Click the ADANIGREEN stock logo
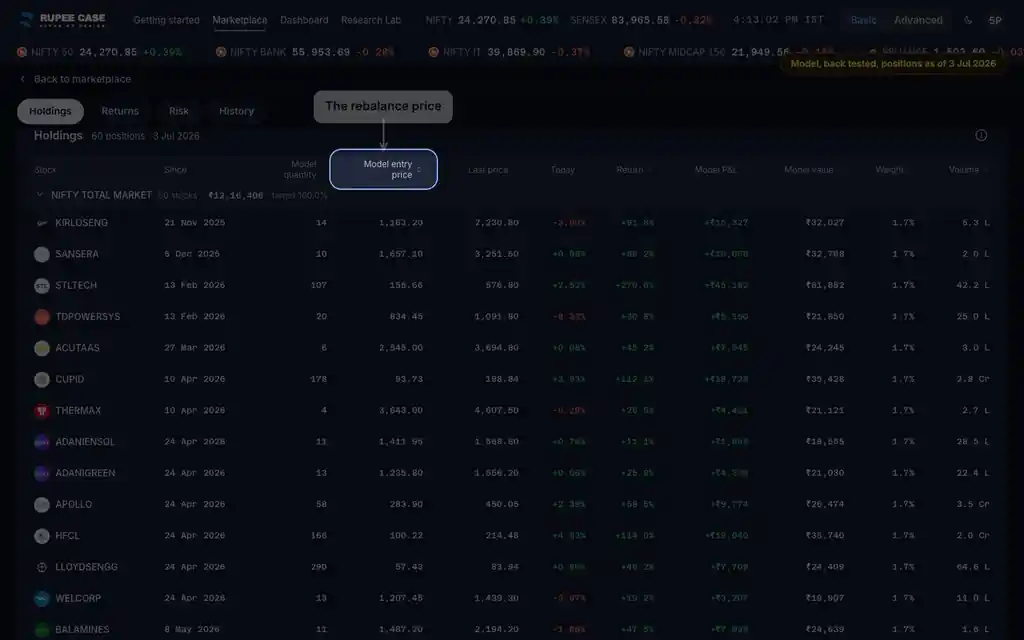Image resolution: width=1024 pixels, height=640 pixels. pyautogui.click(x=42, y=473)
